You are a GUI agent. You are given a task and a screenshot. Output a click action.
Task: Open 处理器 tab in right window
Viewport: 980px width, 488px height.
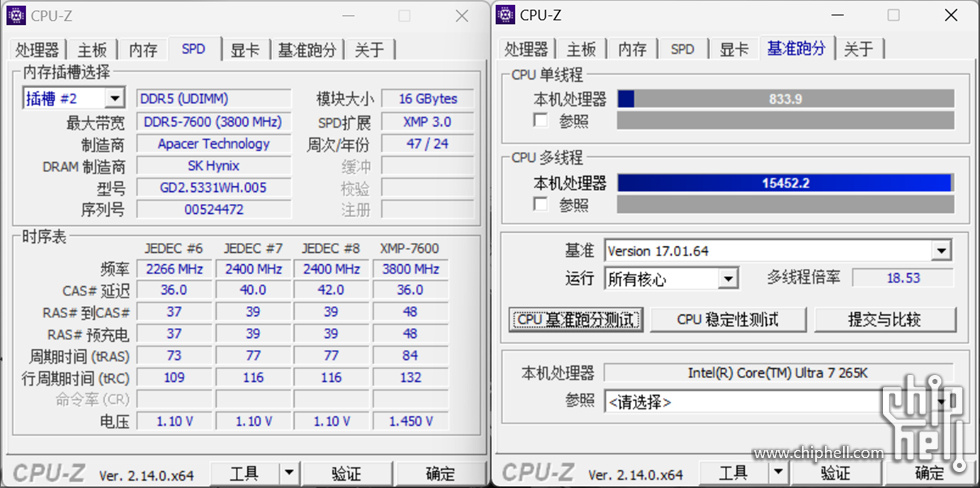(526, 49)
